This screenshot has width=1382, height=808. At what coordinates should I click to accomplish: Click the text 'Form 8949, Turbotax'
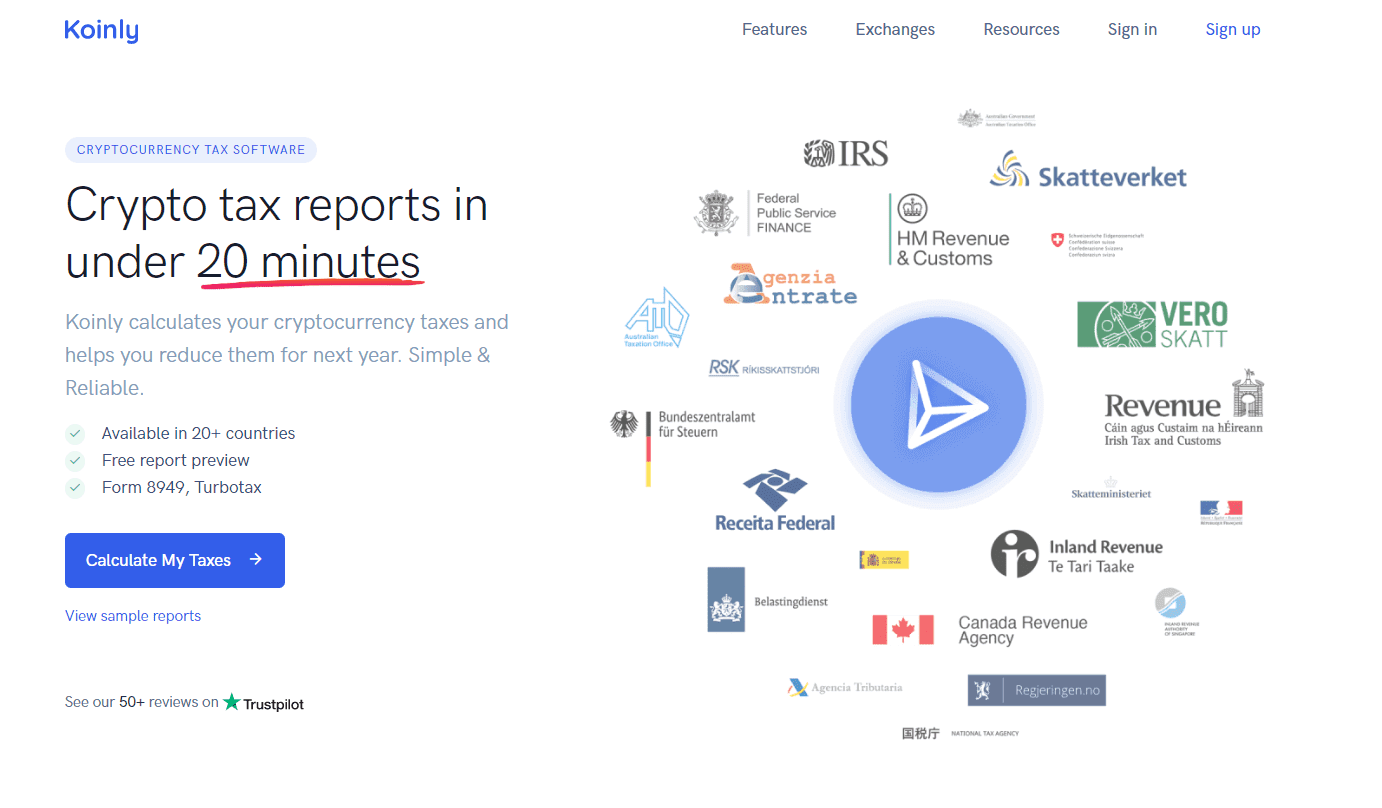point(182,487)
